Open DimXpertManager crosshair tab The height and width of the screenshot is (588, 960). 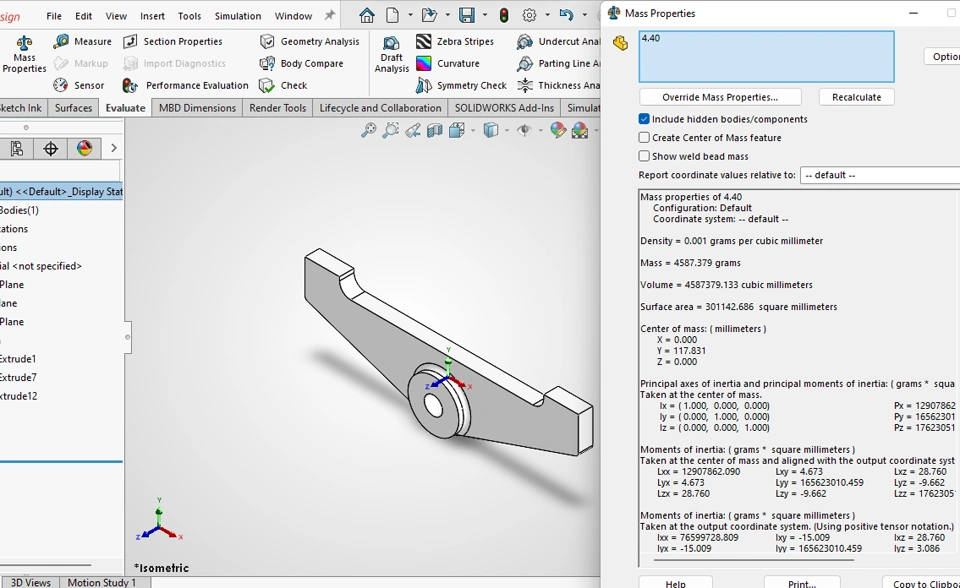click(x=51, y=148)
